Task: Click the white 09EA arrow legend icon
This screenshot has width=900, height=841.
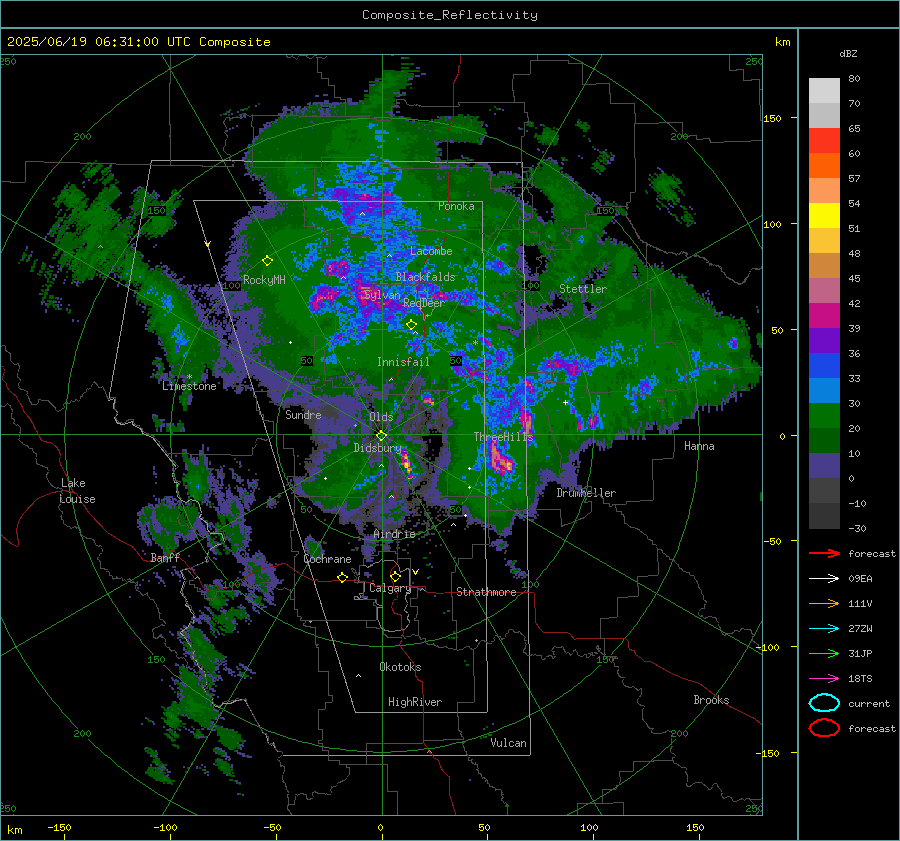Action: click(824, 579)
